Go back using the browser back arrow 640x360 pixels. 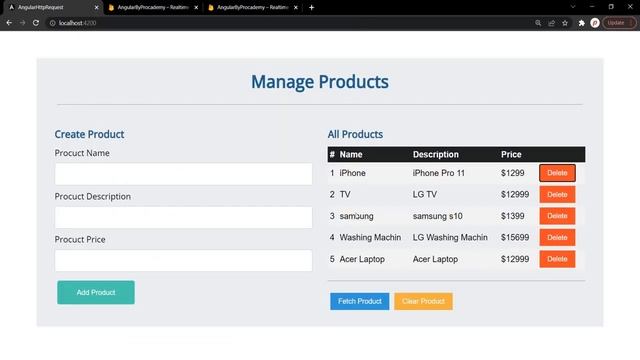(x=9, y=23)
